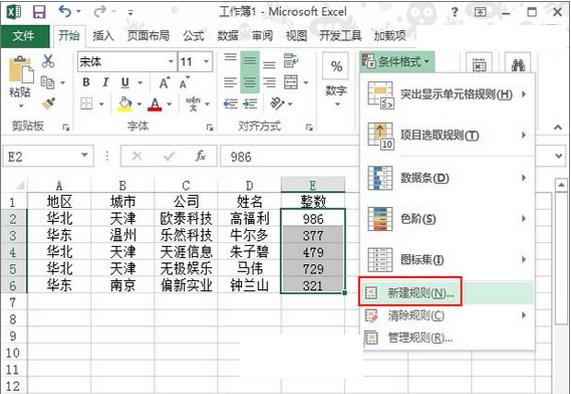Click the align left icon

point(230,83)
